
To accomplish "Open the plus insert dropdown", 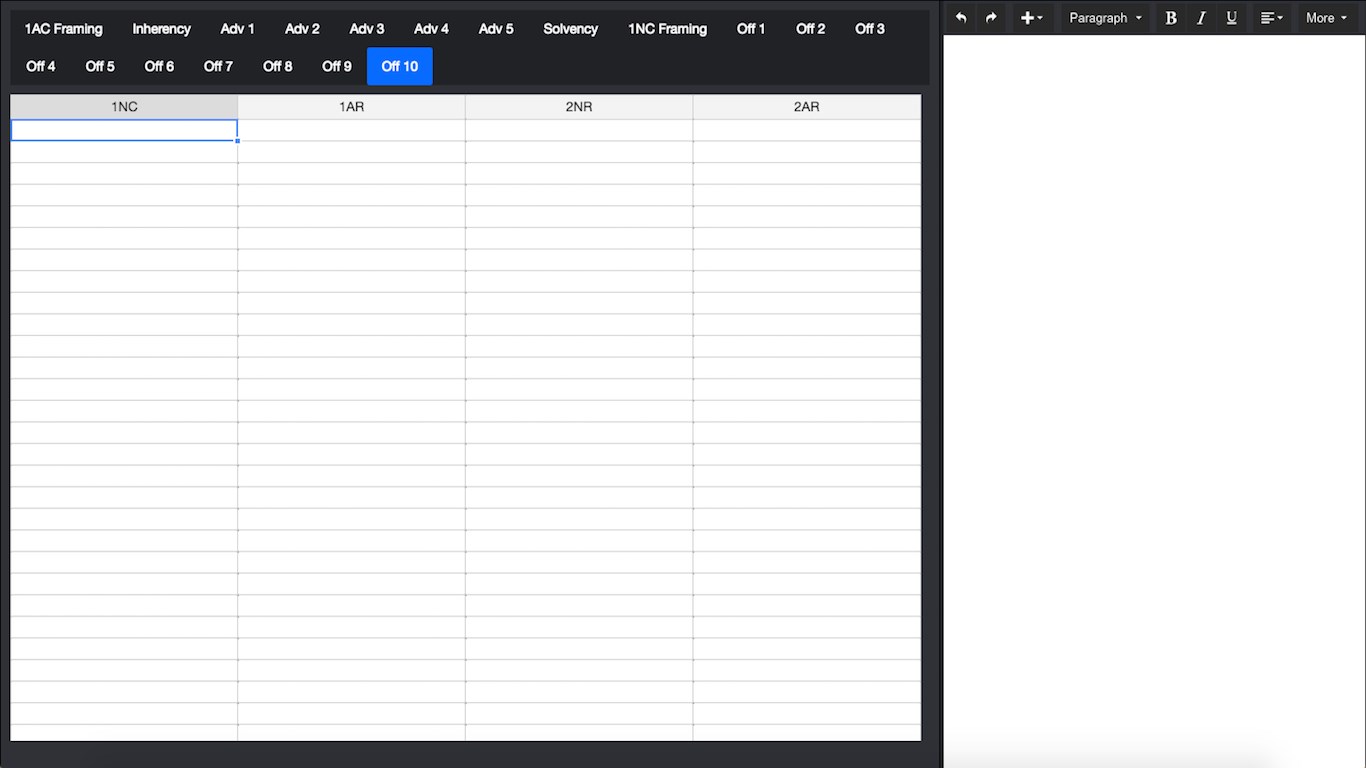I will click(x=1031, y=18).
